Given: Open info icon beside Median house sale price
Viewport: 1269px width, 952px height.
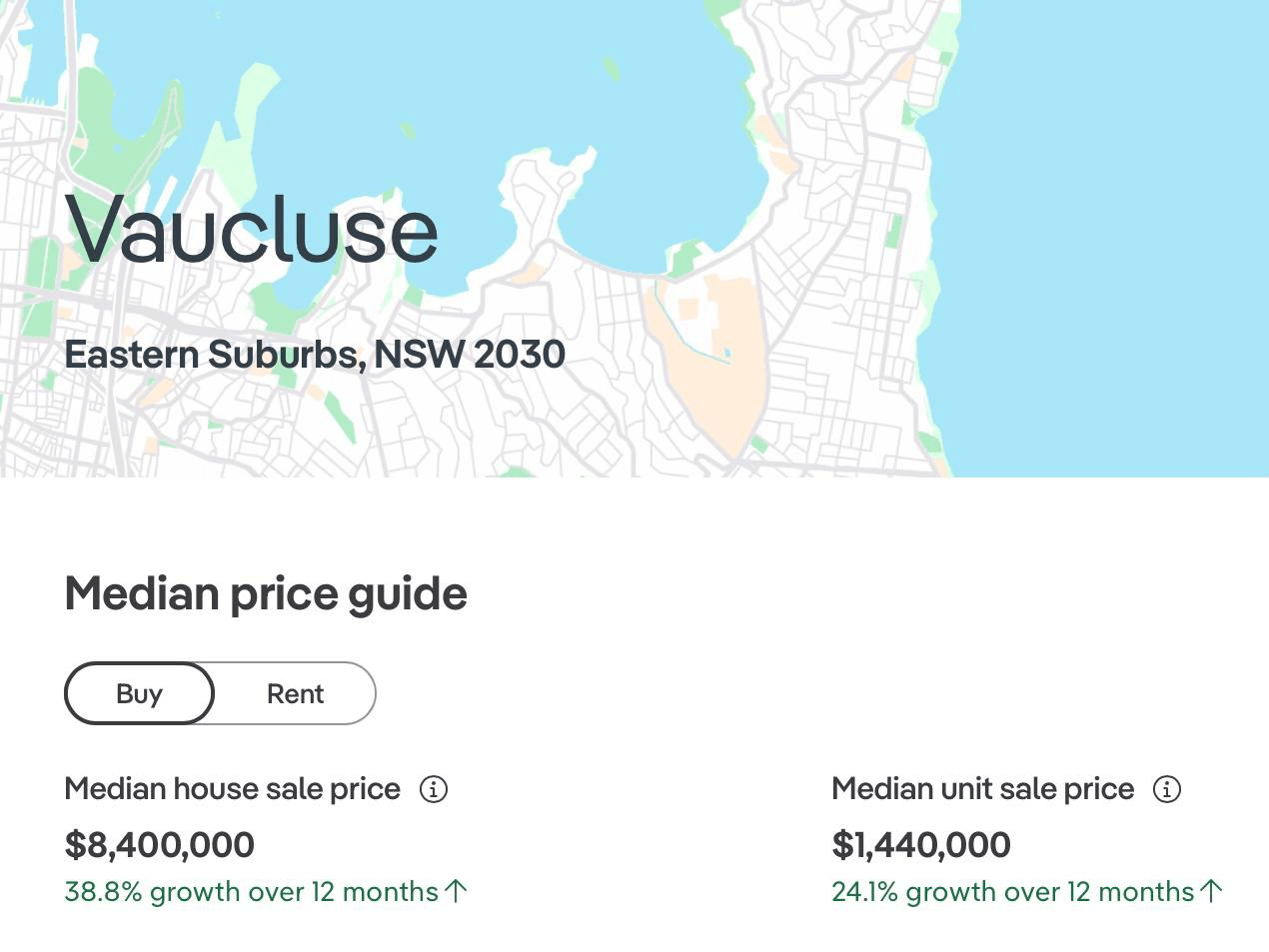Looking at the screenshot, I should tap(434, 789).
